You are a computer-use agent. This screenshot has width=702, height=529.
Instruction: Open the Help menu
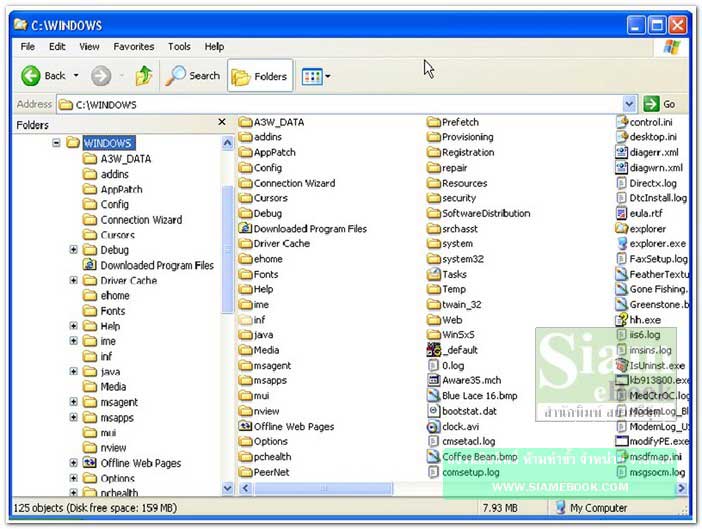[x=214, y=47]
